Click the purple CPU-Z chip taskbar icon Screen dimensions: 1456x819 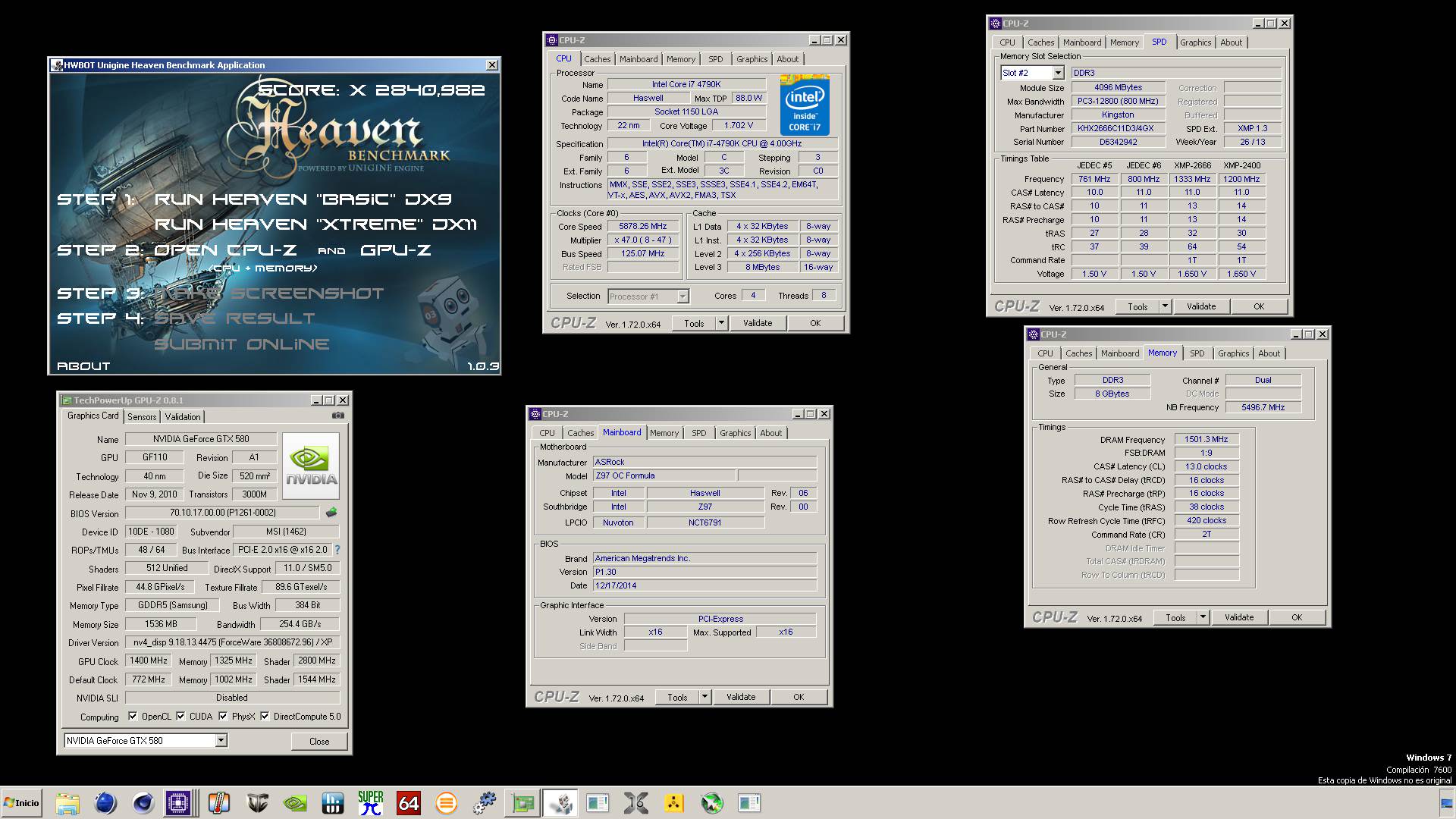[x=178, y=803]
